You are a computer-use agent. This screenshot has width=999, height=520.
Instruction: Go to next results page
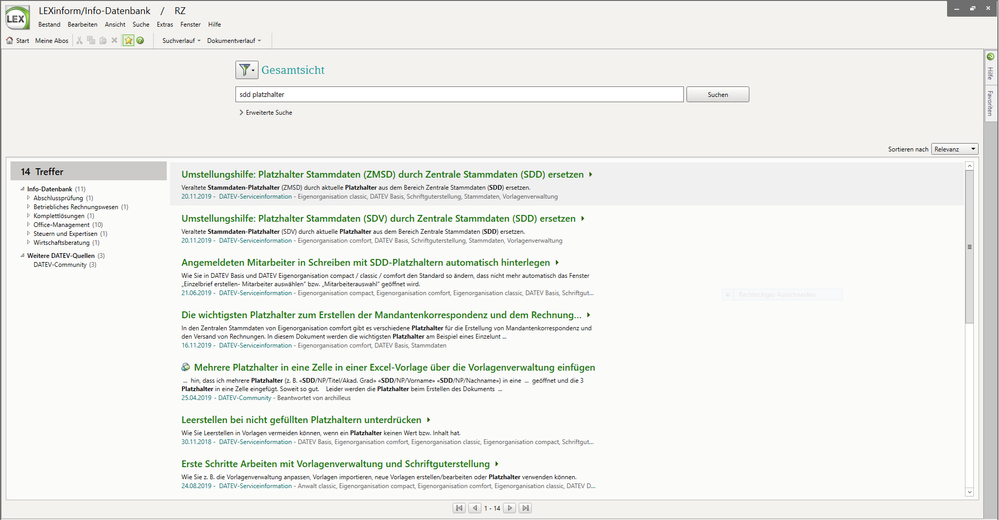(510, 508)
